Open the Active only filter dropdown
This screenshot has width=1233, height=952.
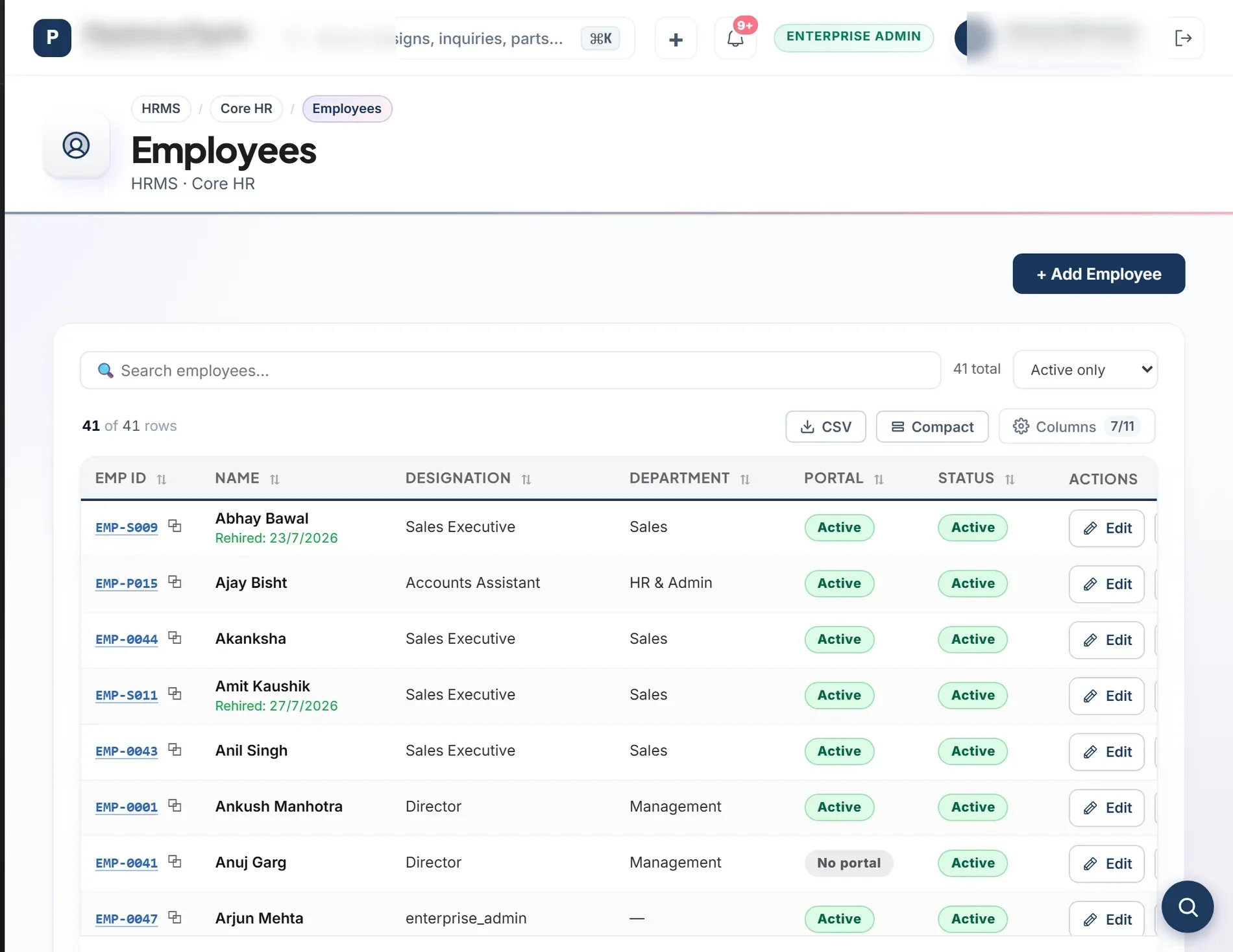1085,369
